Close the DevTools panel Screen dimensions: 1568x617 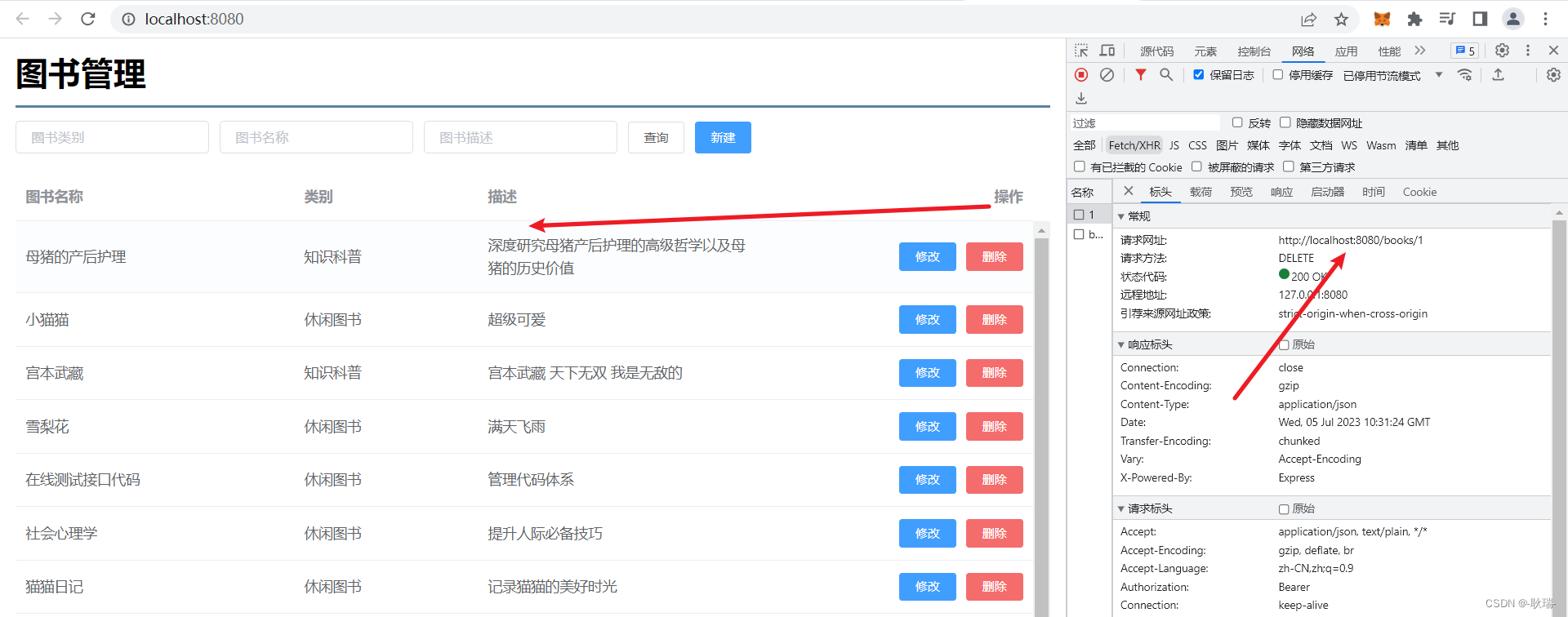(x=1554, y=51)
